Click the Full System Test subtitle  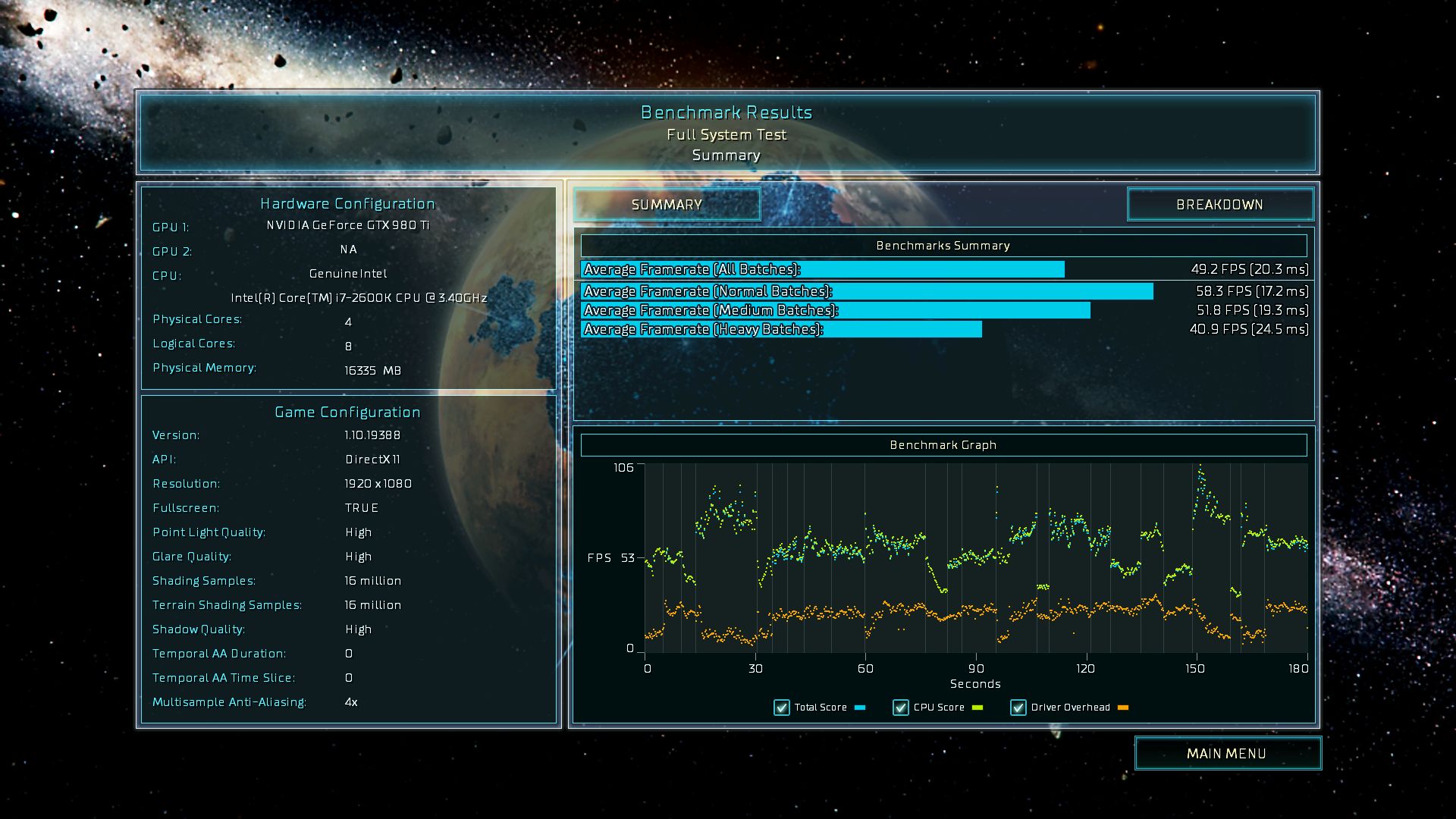click(726, 135)
